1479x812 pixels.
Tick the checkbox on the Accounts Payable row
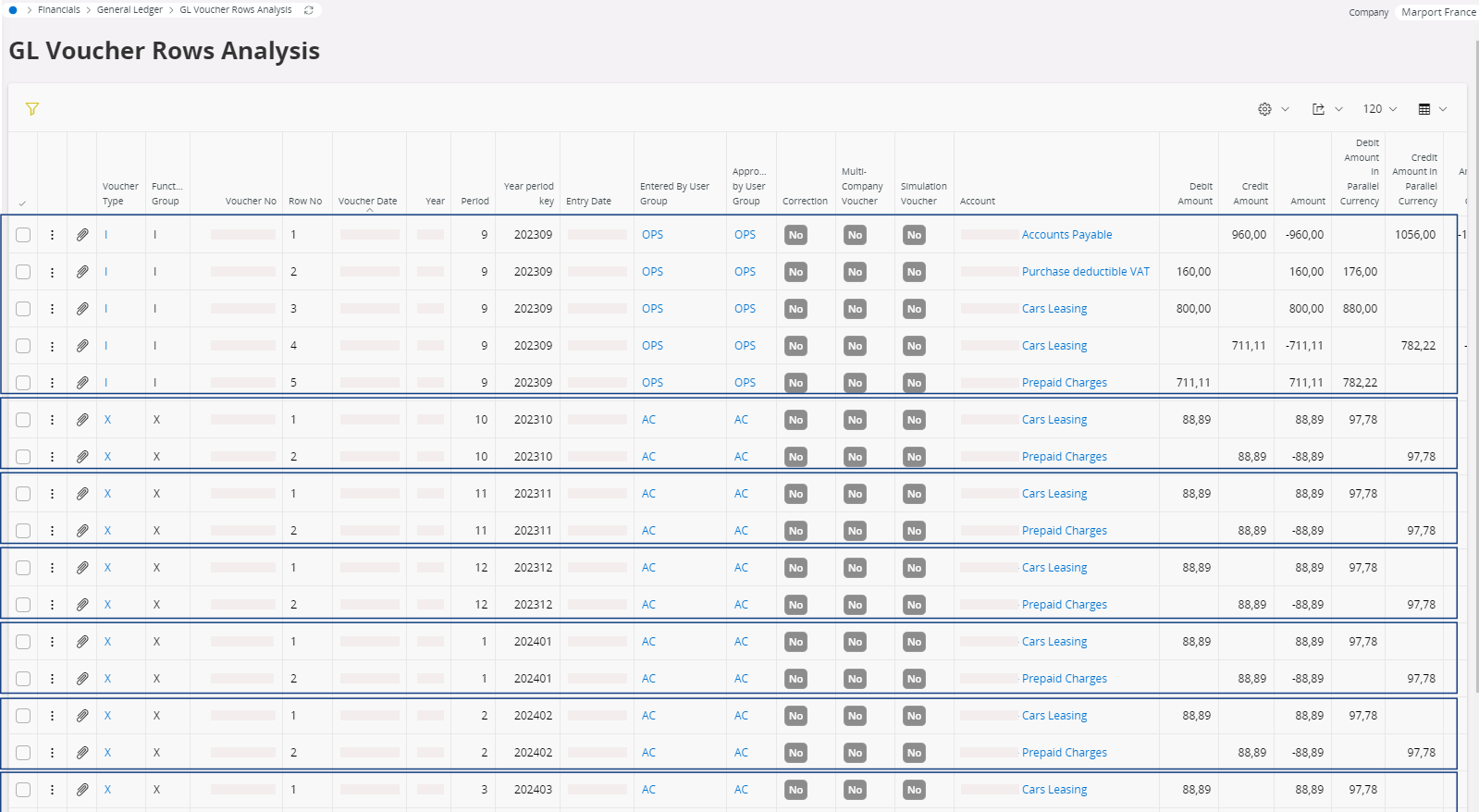coord(23,235)
